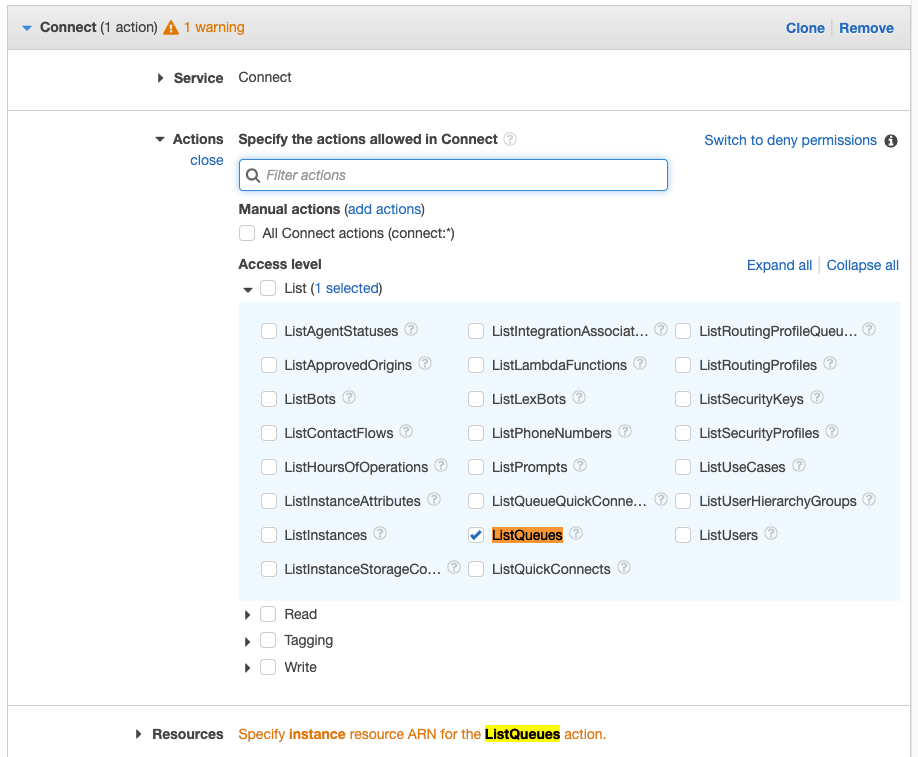Screen dimensions: 918x757
Task: Uncheck the ListQueues checkbox
Action: tap(476, 535)
